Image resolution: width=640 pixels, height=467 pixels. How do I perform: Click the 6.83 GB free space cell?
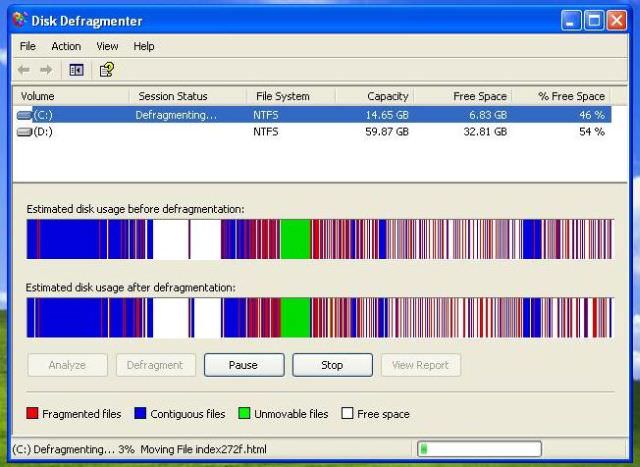488,115
